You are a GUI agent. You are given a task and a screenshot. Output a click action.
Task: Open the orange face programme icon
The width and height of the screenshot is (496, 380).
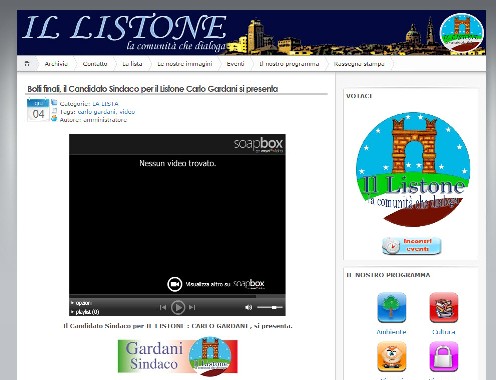pyautogui.click(x=392, y=356)
